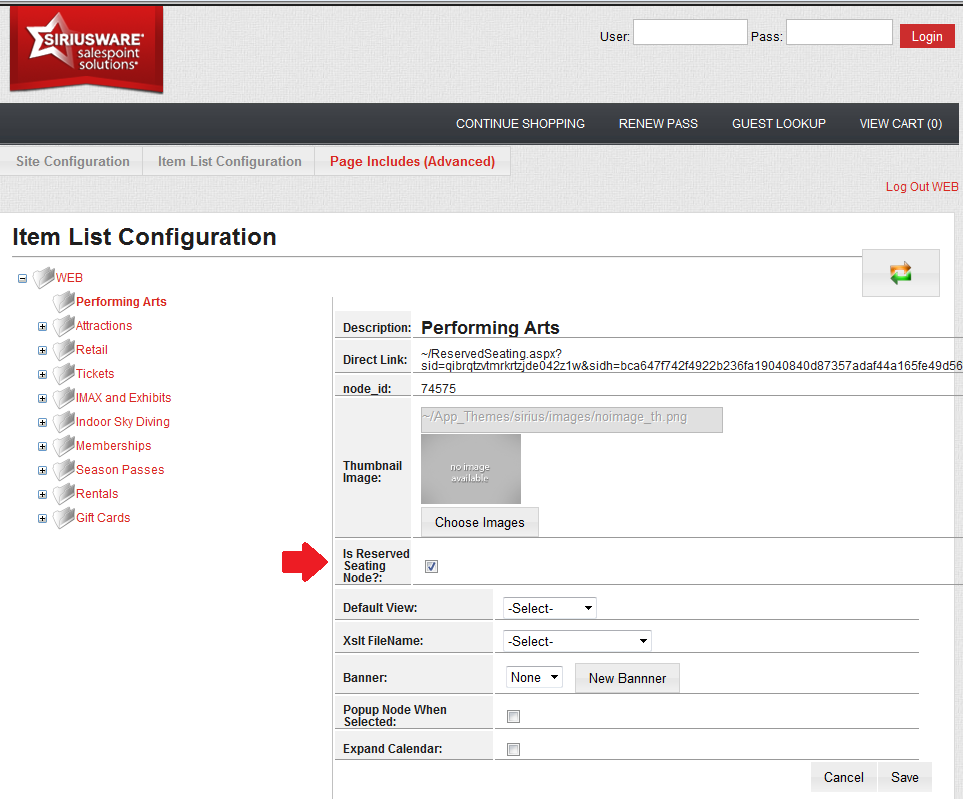Click the Gift Cards folder icon

point(64,518)
